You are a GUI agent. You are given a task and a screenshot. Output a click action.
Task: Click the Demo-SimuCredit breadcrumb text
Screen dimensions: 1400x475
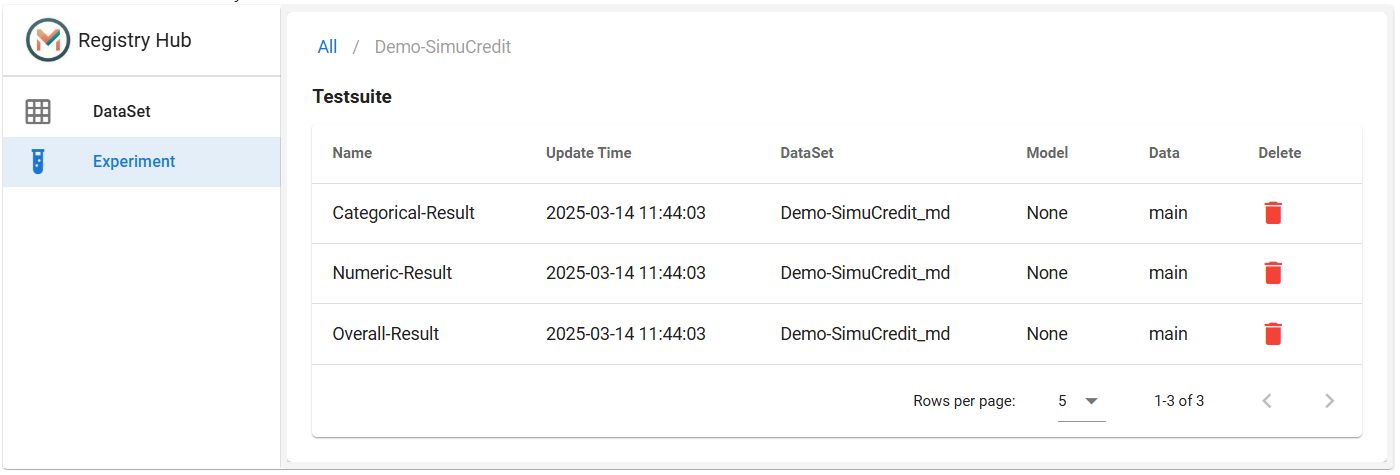click(x=443, y=47)
